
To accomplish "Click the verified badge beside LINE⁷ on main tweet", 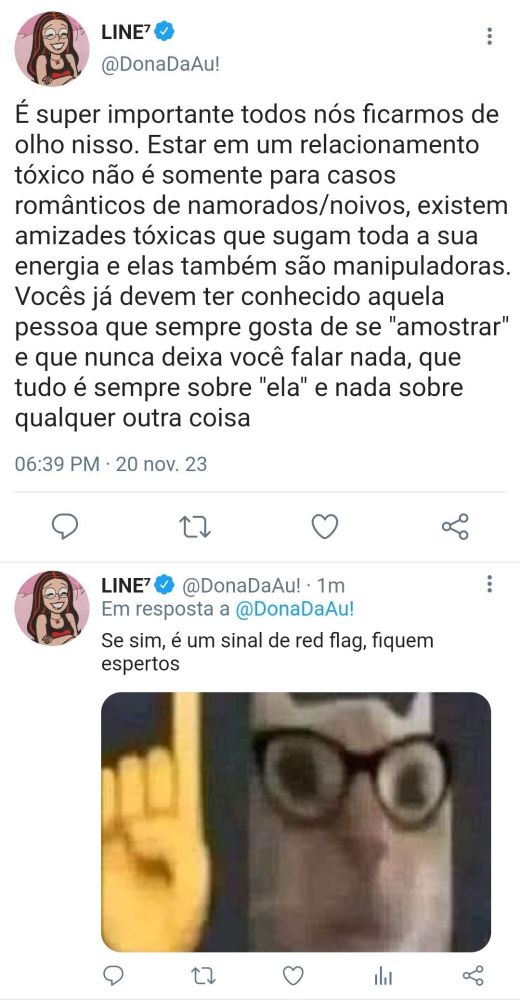I will click(165, 31).
